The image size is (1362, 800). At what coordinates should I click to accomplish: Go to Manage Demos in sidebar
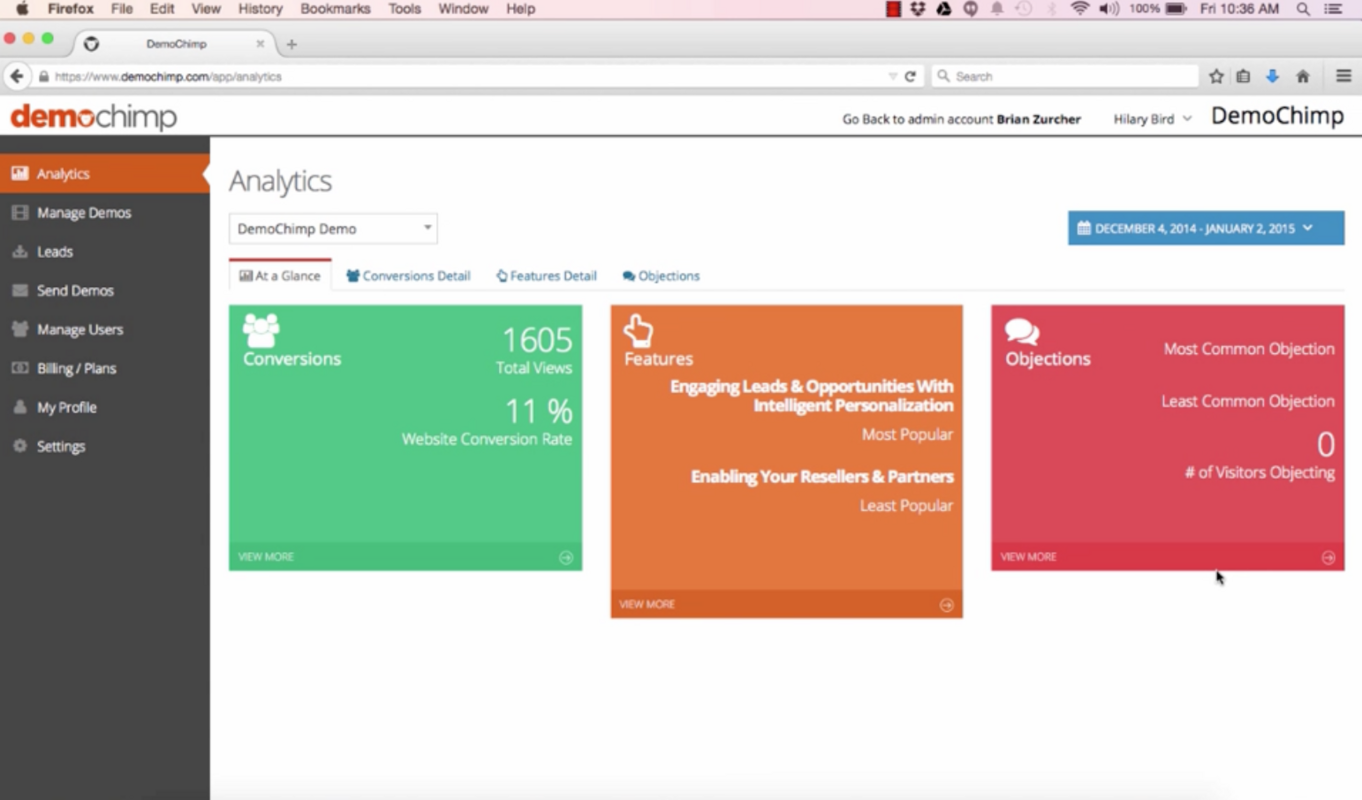(84, 213)
